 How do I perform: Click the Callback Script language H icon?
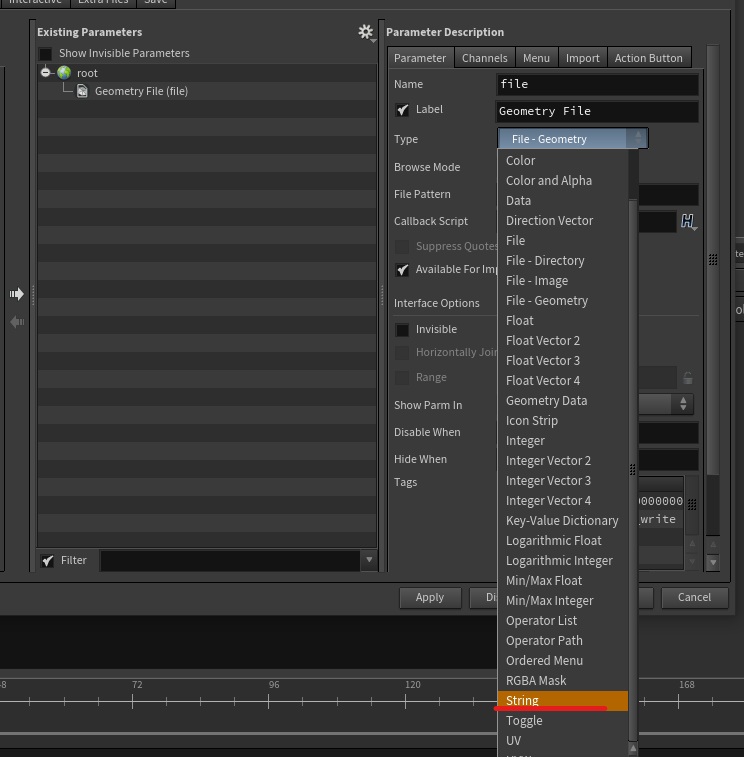coord(688,222)
